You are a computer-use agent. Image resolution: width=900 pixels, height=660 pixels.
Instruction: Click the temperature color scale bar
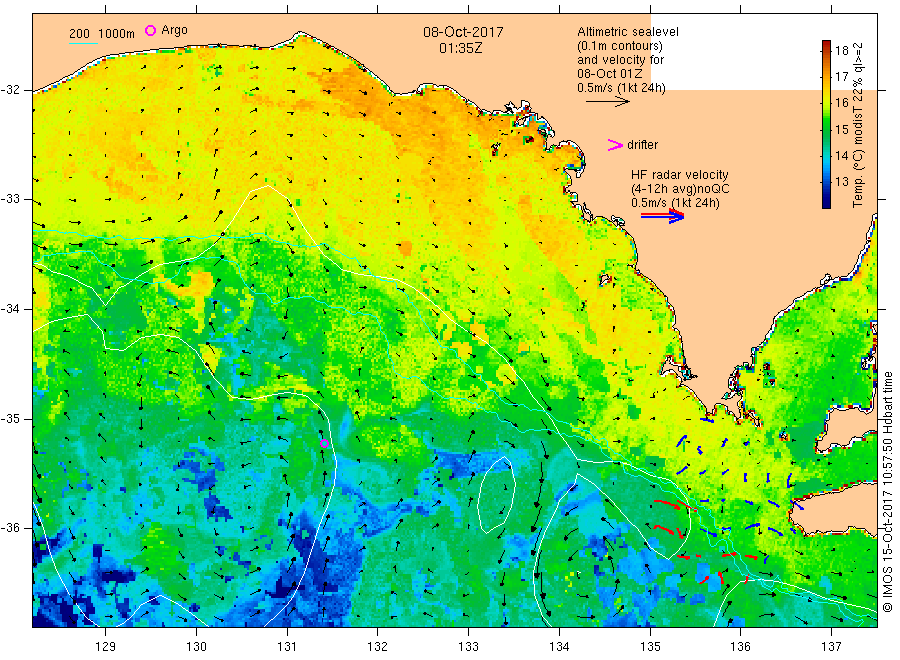(827, 125)
